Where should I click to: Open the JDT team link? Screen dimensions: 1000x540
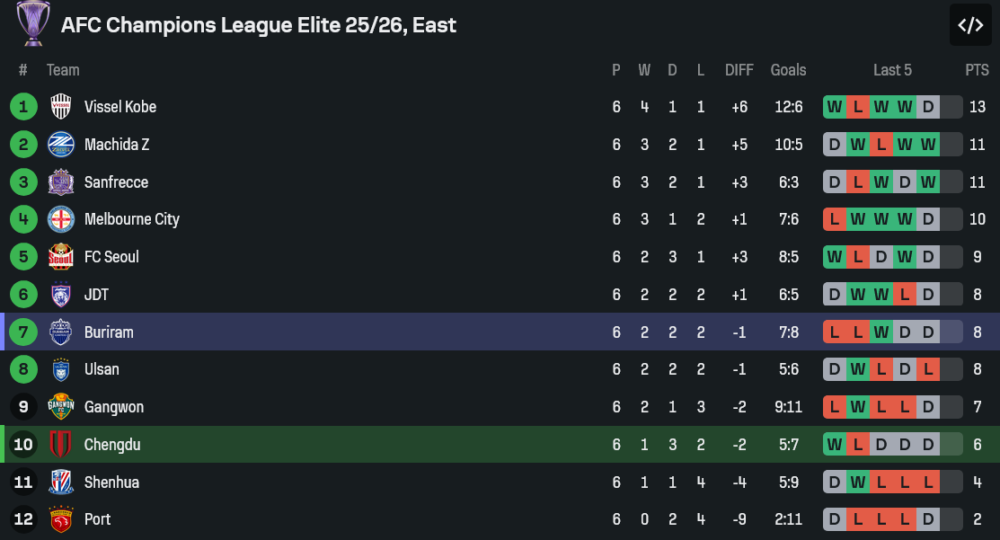click(x=97, y=295)
